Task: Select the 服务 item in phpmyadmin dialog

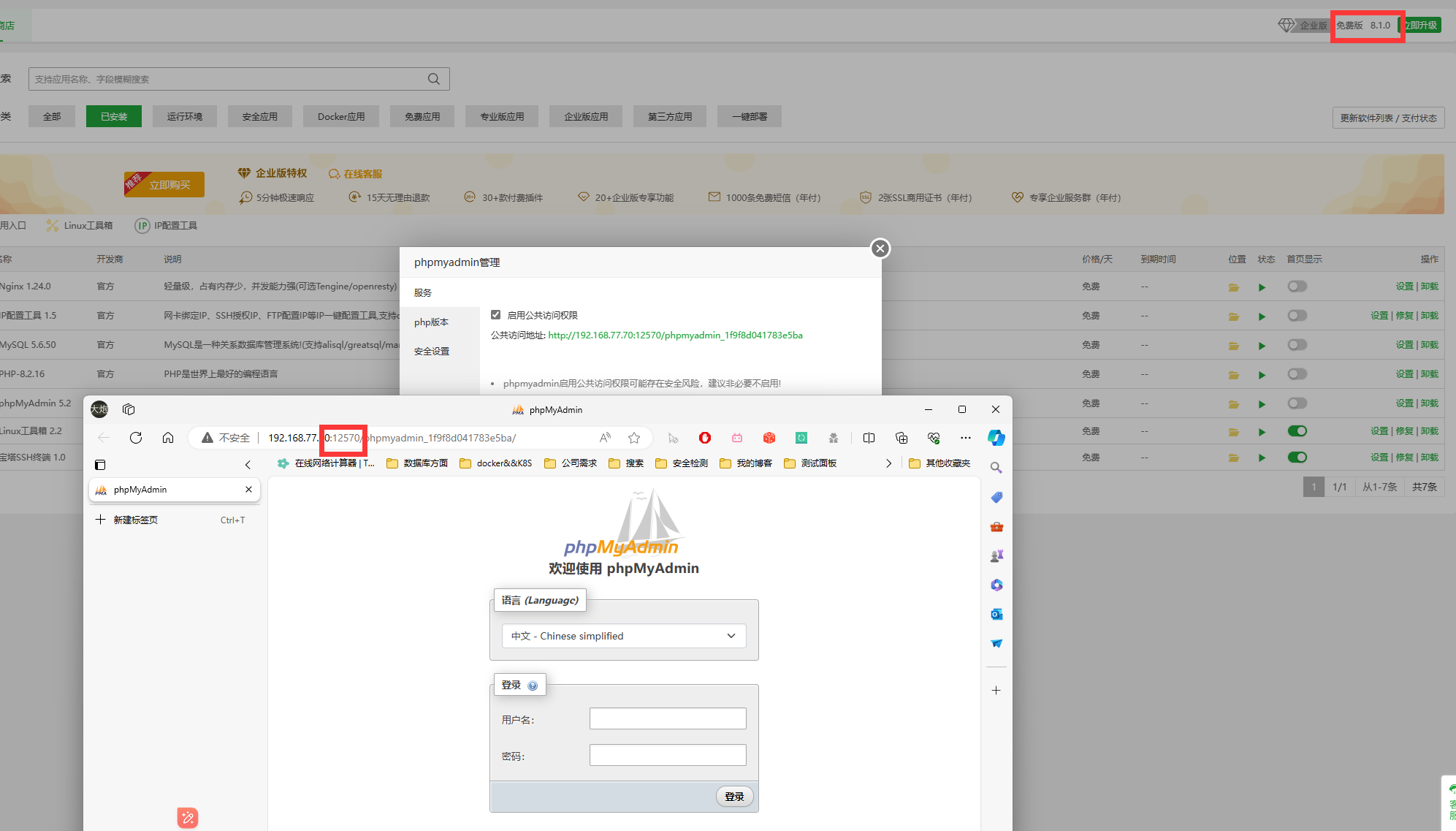Action: coord(423,293)
